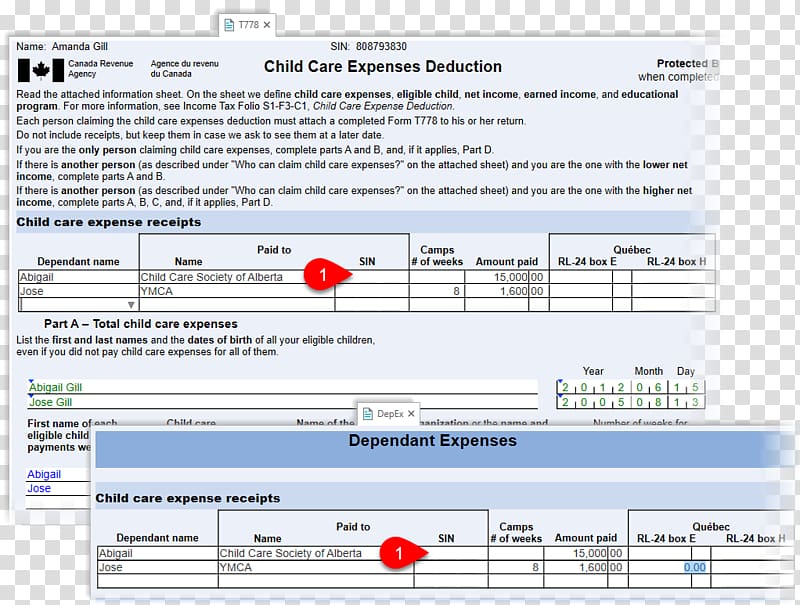Image resolution: width=800 pixels, height=605 pixels.
Task: Click the "SIN: 808793830" header text
Action: (x=368, y=46)
